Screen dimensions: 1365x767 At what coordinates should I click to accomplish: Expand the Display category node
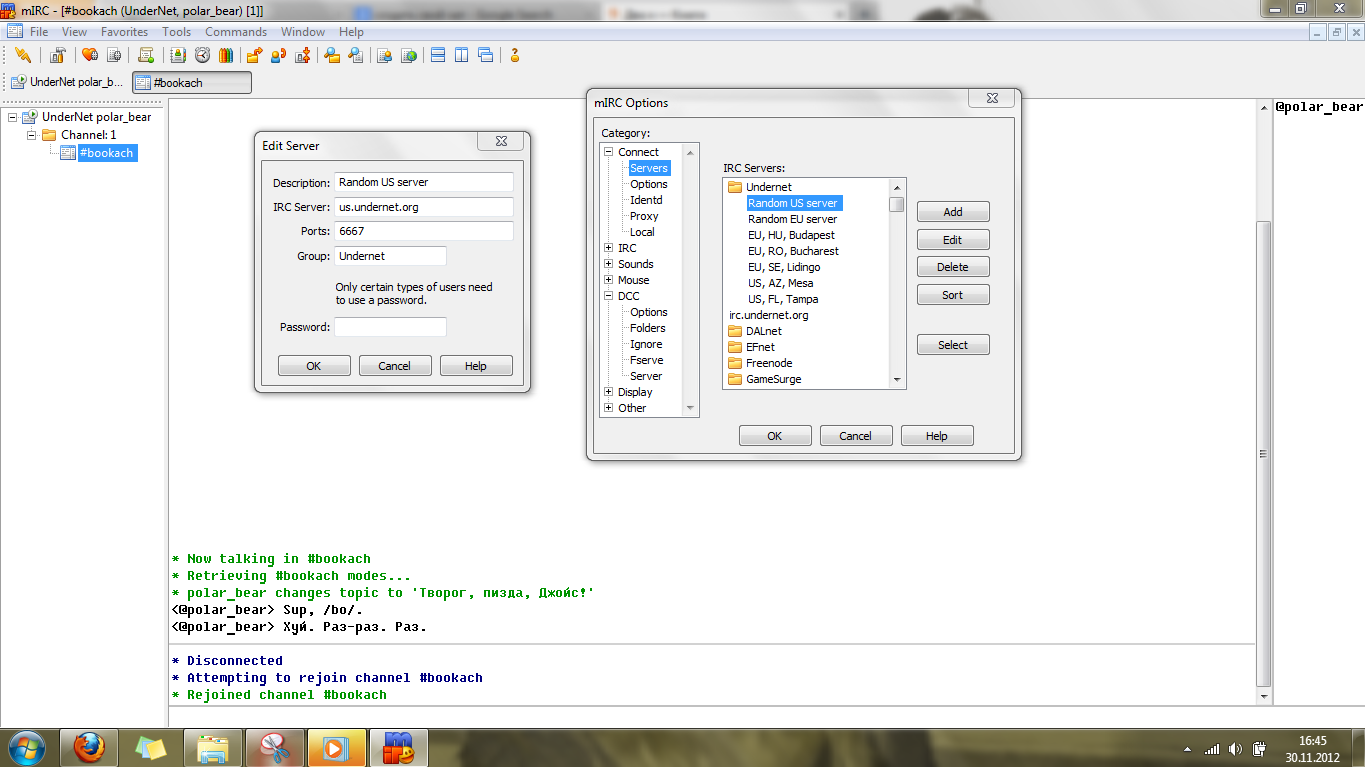(x=608, y=392)
